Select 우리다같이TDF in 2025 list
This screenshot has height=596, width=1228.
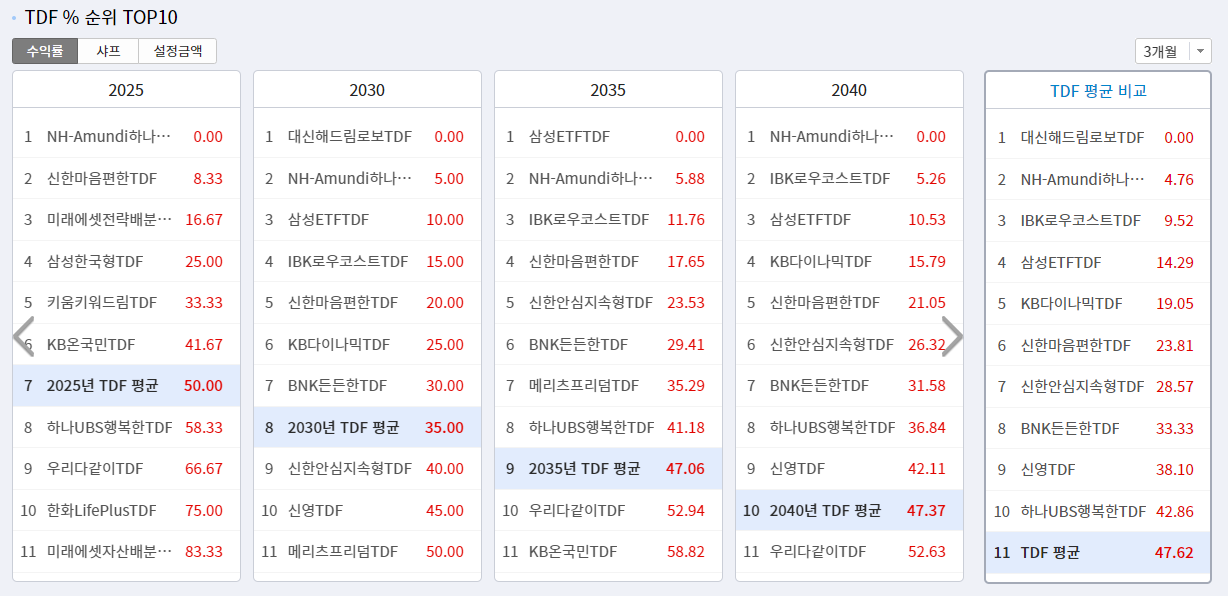point(126,468)
